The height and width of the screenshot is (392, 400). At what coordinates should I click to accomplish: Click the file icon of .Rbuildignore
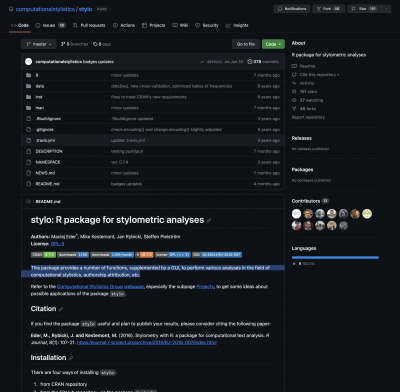(29, 119)
